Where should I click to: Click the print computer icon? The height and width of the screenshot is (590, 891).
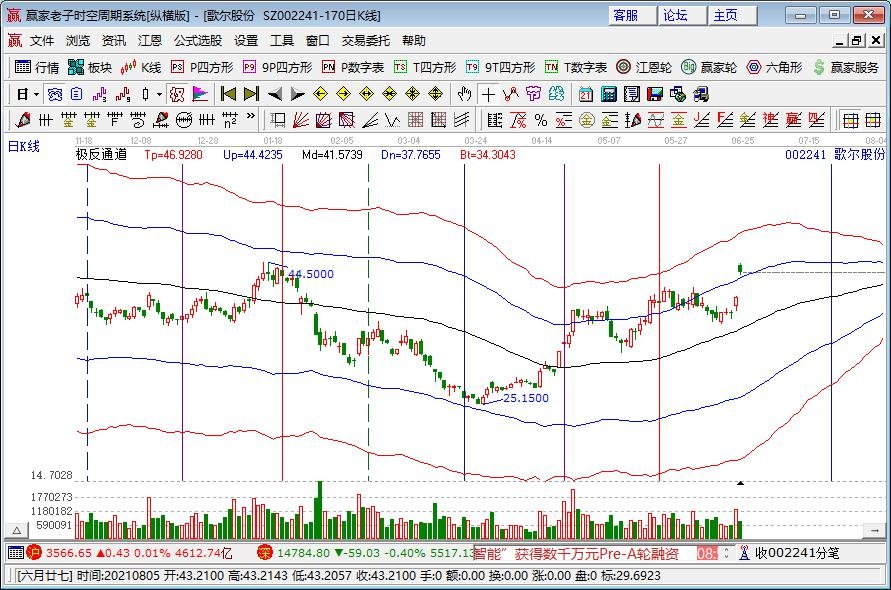click(x=701, y=94)
